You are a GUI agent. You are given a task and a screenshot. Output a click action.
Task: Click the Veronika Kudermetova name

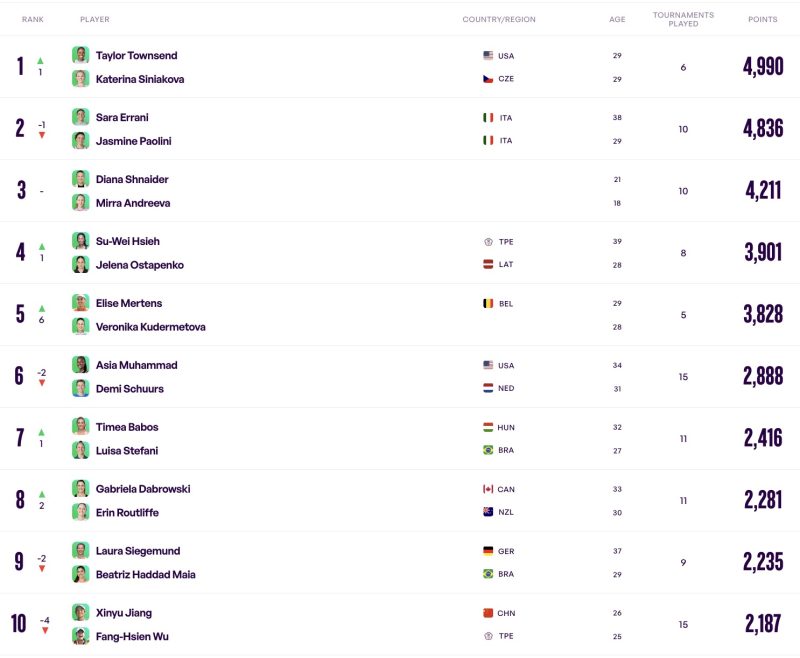pyautogui.click(x=151, y=327)
